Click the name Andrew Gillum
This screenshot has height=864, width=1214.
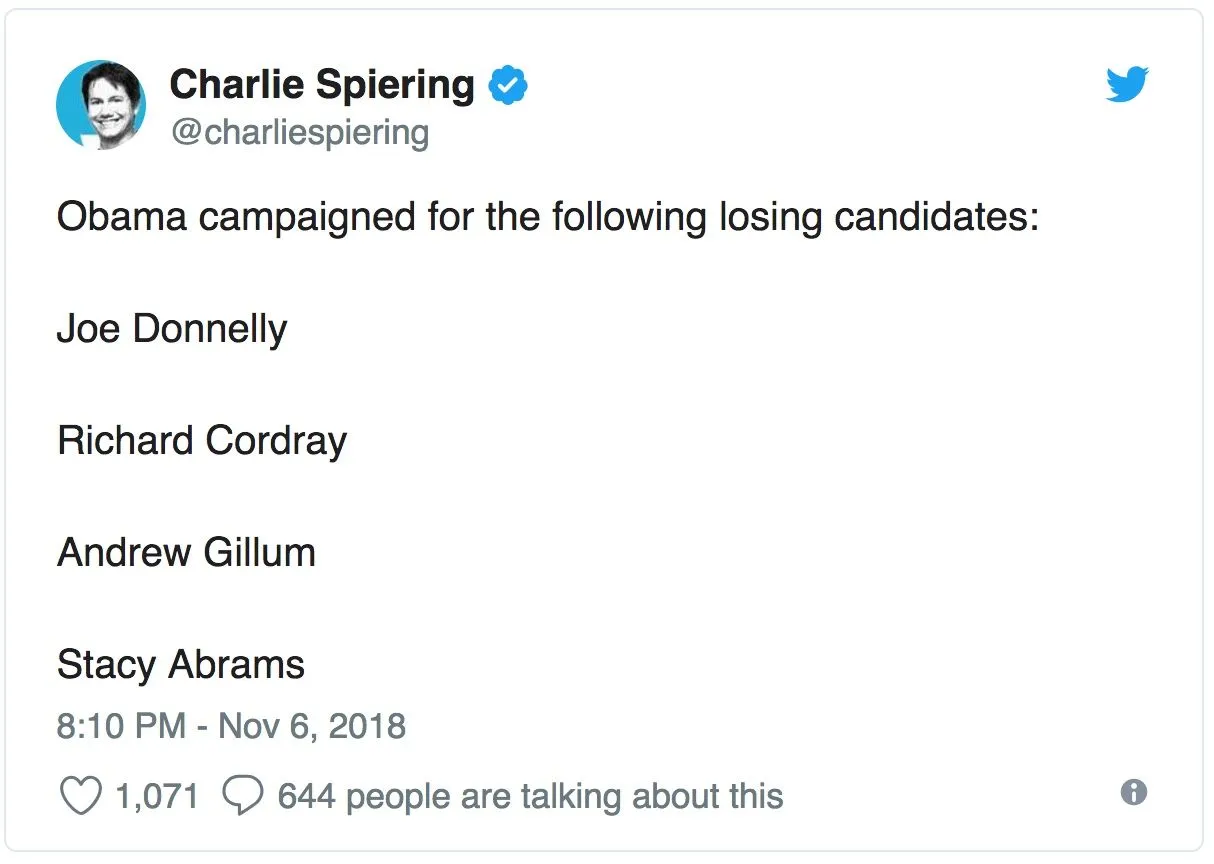[186, 552]
